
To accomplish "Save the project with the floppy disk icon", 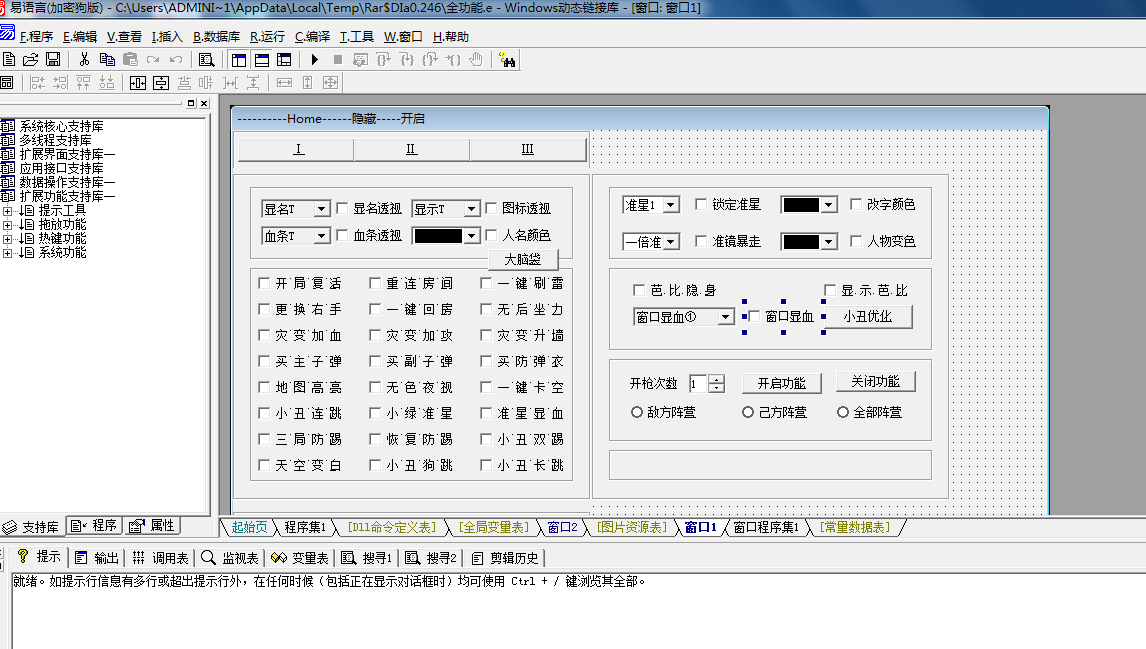I will (x=53, y=59).
